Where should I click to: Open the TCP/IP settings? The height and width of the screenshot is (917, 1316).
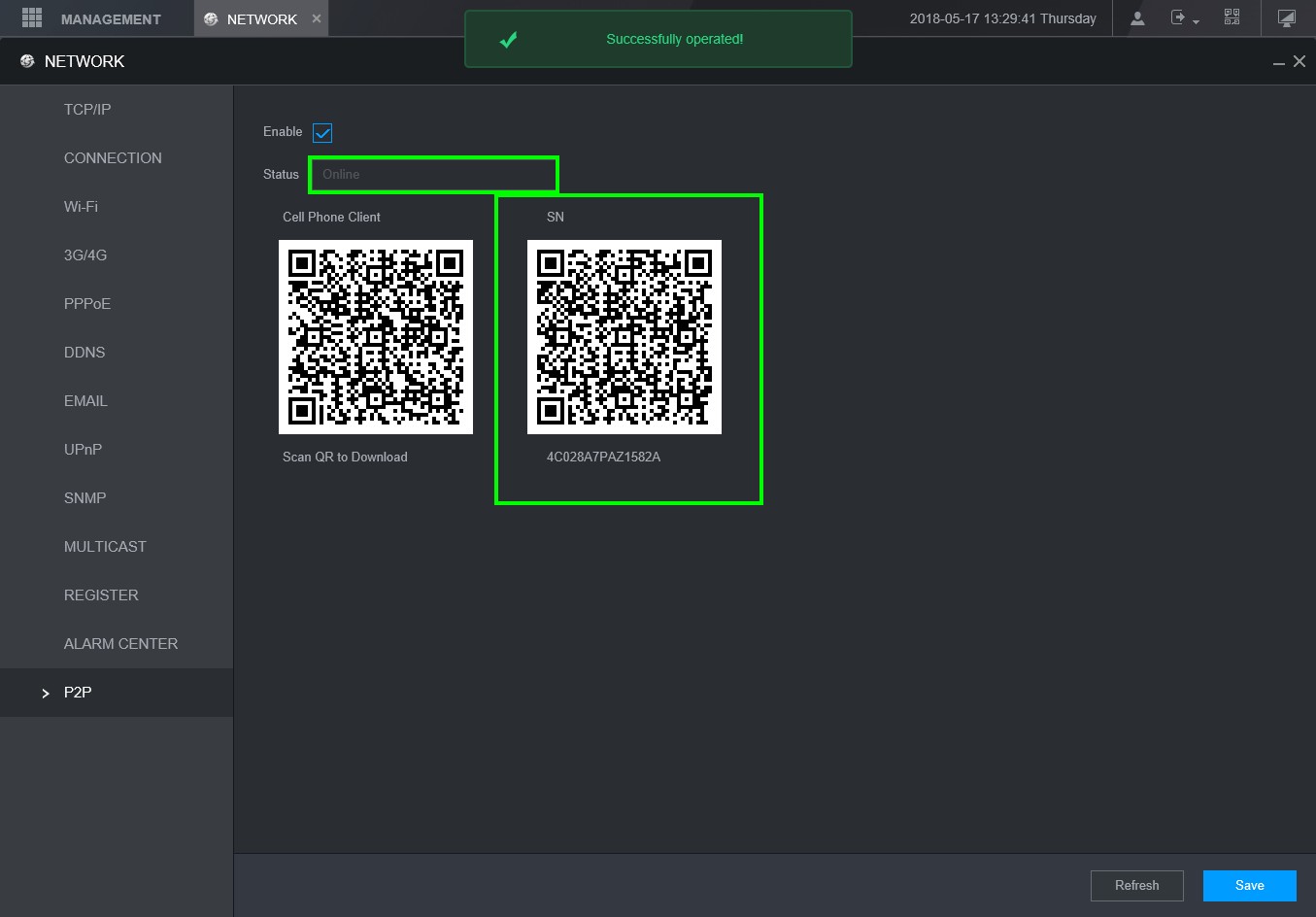tap(87, 110)
